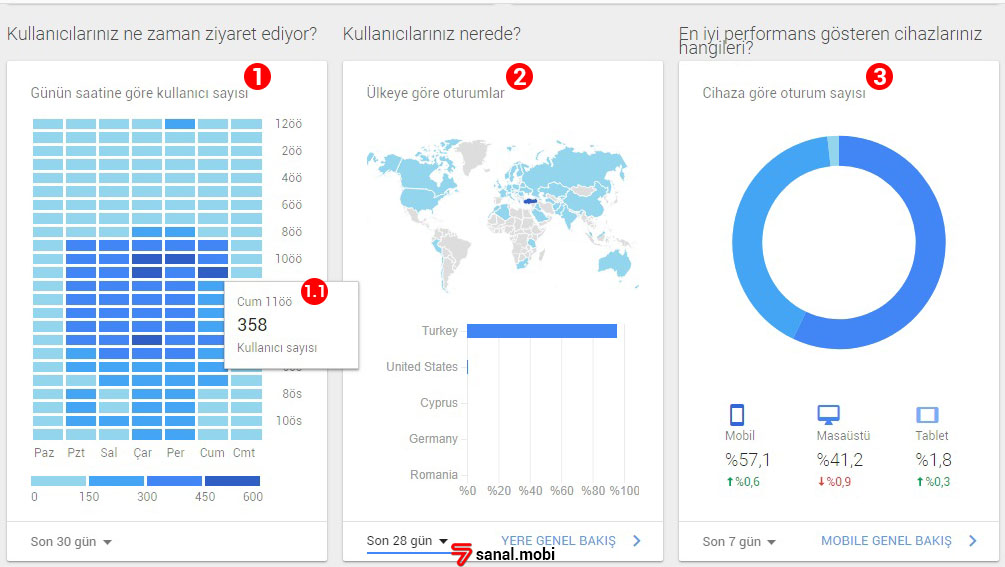The width and height of the screenshot is (1005, 567).
Task: Click the Turkey bar in country chart
Action: coord(541,331)
